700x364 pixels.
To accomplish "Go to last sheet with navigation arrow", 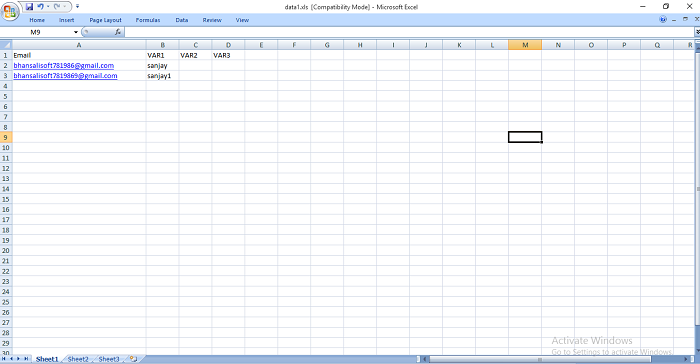I will point(26,359).
